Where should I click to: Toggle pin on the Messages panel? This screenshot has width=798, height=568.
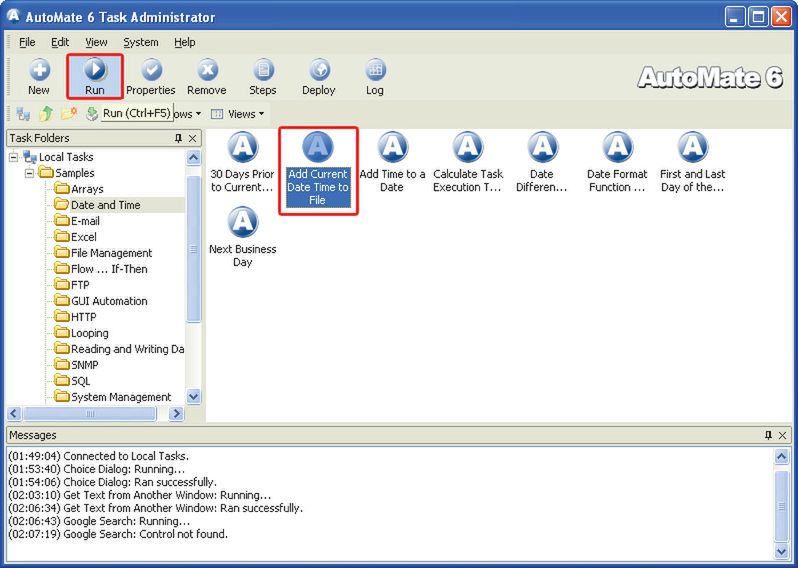[768, 435]
